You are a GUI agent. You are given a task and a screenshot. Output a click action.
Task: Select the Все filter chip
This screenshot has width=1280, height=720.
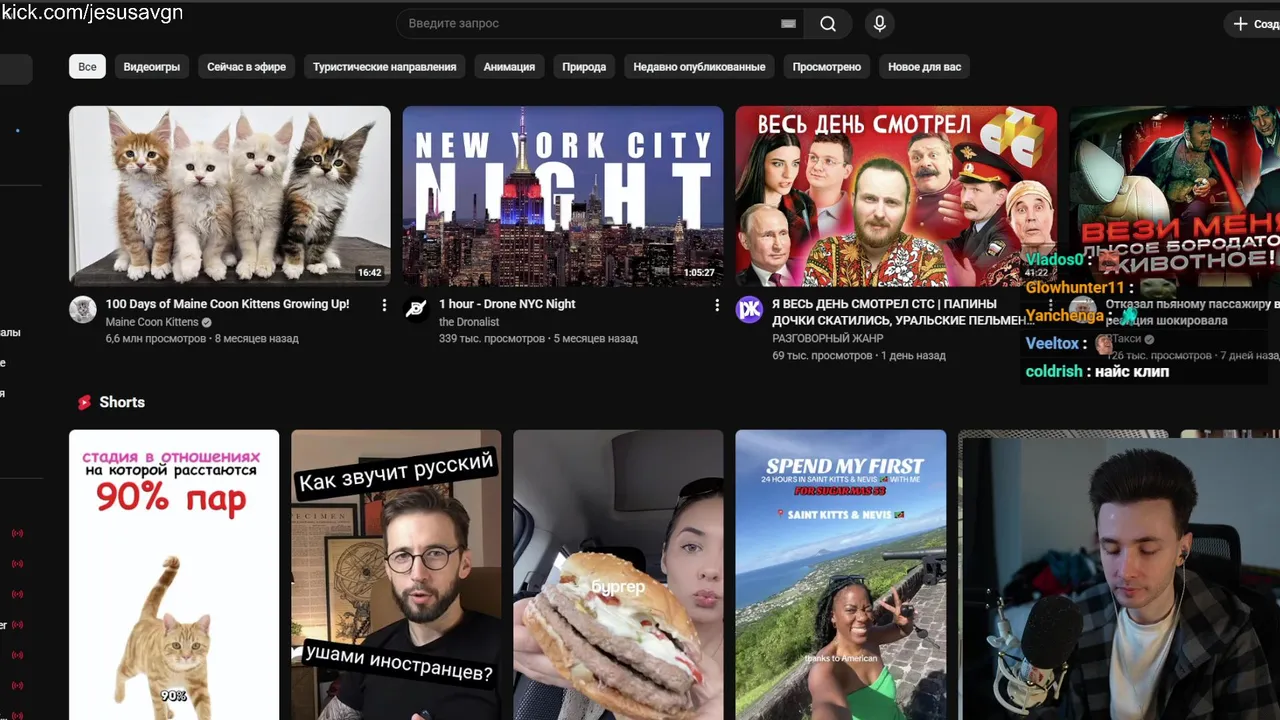point(87,67)
